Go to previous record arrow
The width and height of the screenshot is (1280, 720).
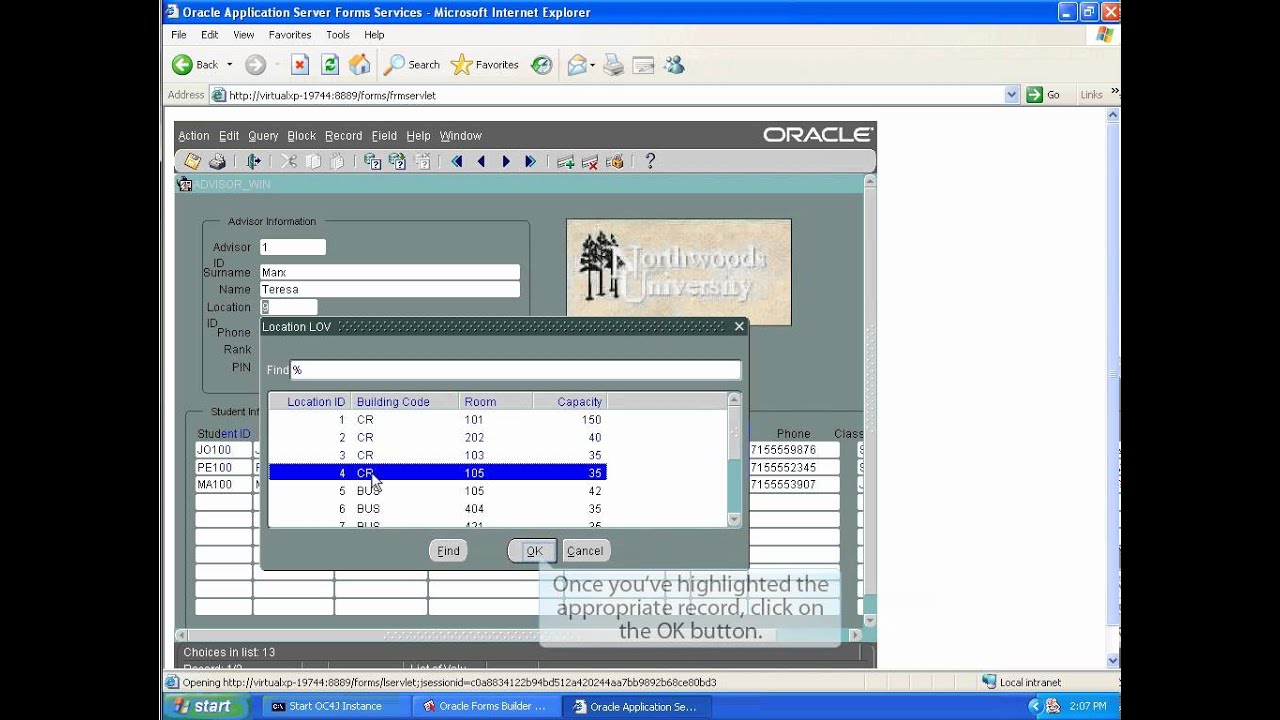point(481,161)
